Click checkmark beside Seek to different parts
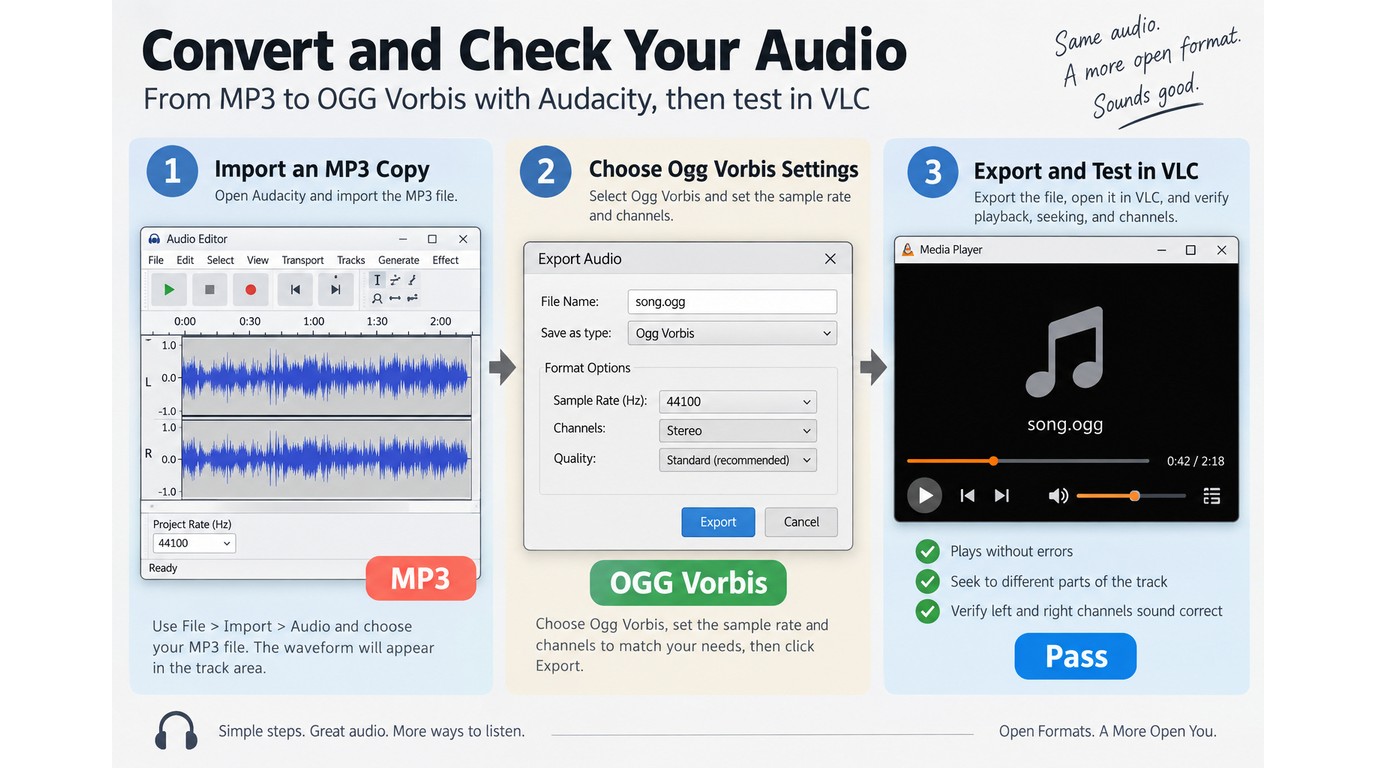1376x768 pixels. 928,581
